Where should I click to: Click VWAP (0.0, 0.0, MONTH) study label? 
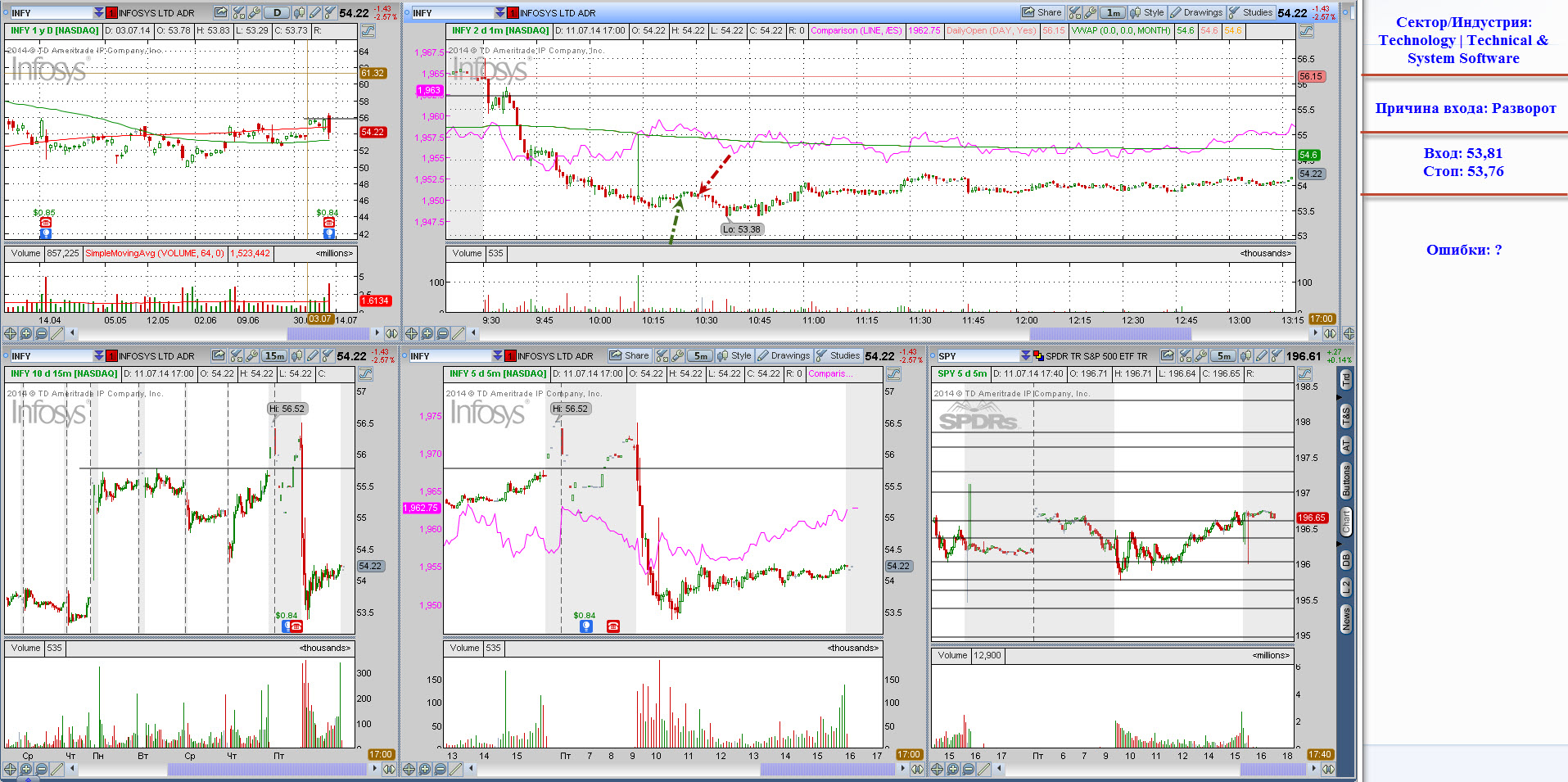pyautogui.click(x=1121, y=30)
